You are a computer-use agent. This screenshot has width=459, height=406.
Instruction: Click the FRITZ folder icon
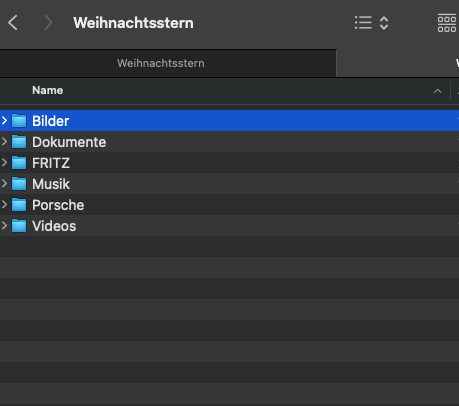coord(19,163)
